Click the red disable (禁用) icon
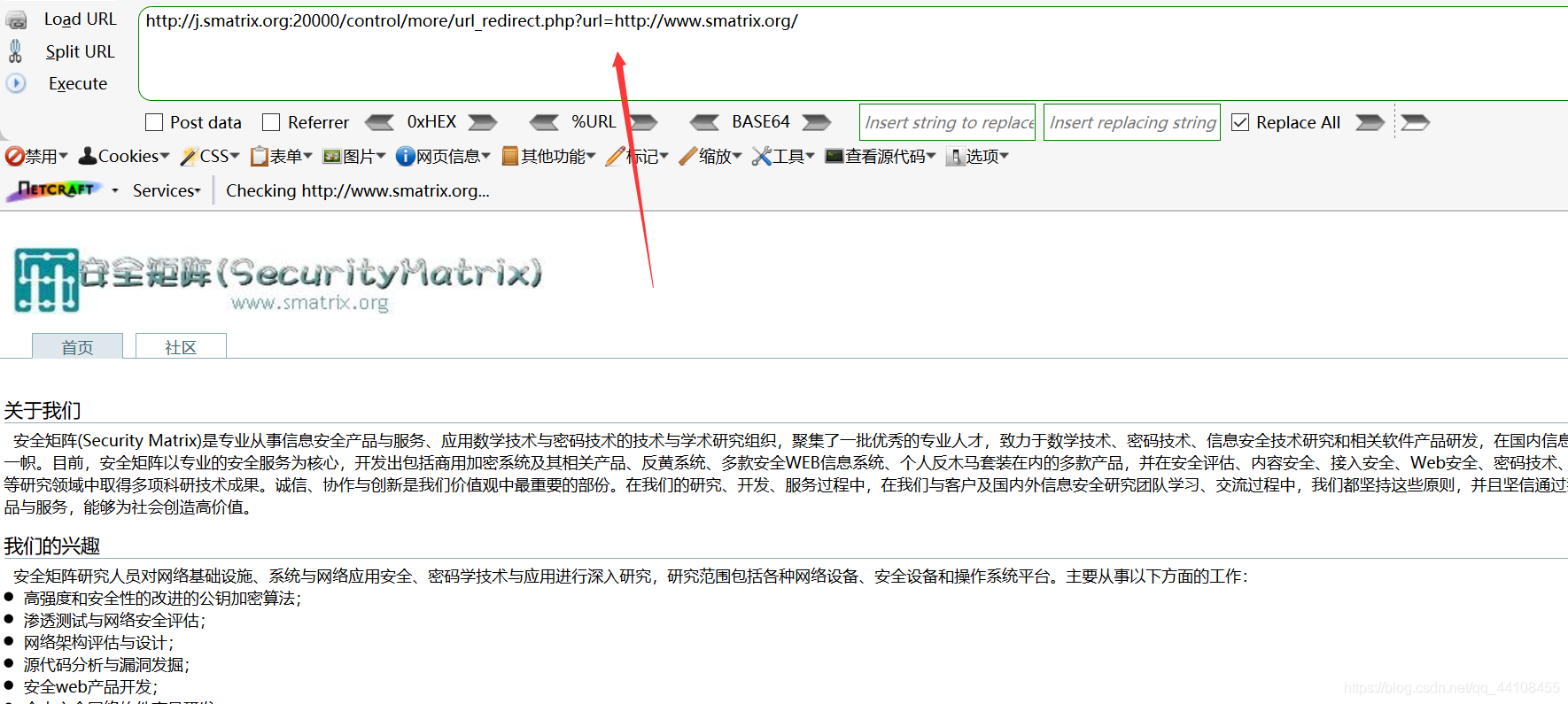This screenshot has height=704, width=1568. coord(14,157)
